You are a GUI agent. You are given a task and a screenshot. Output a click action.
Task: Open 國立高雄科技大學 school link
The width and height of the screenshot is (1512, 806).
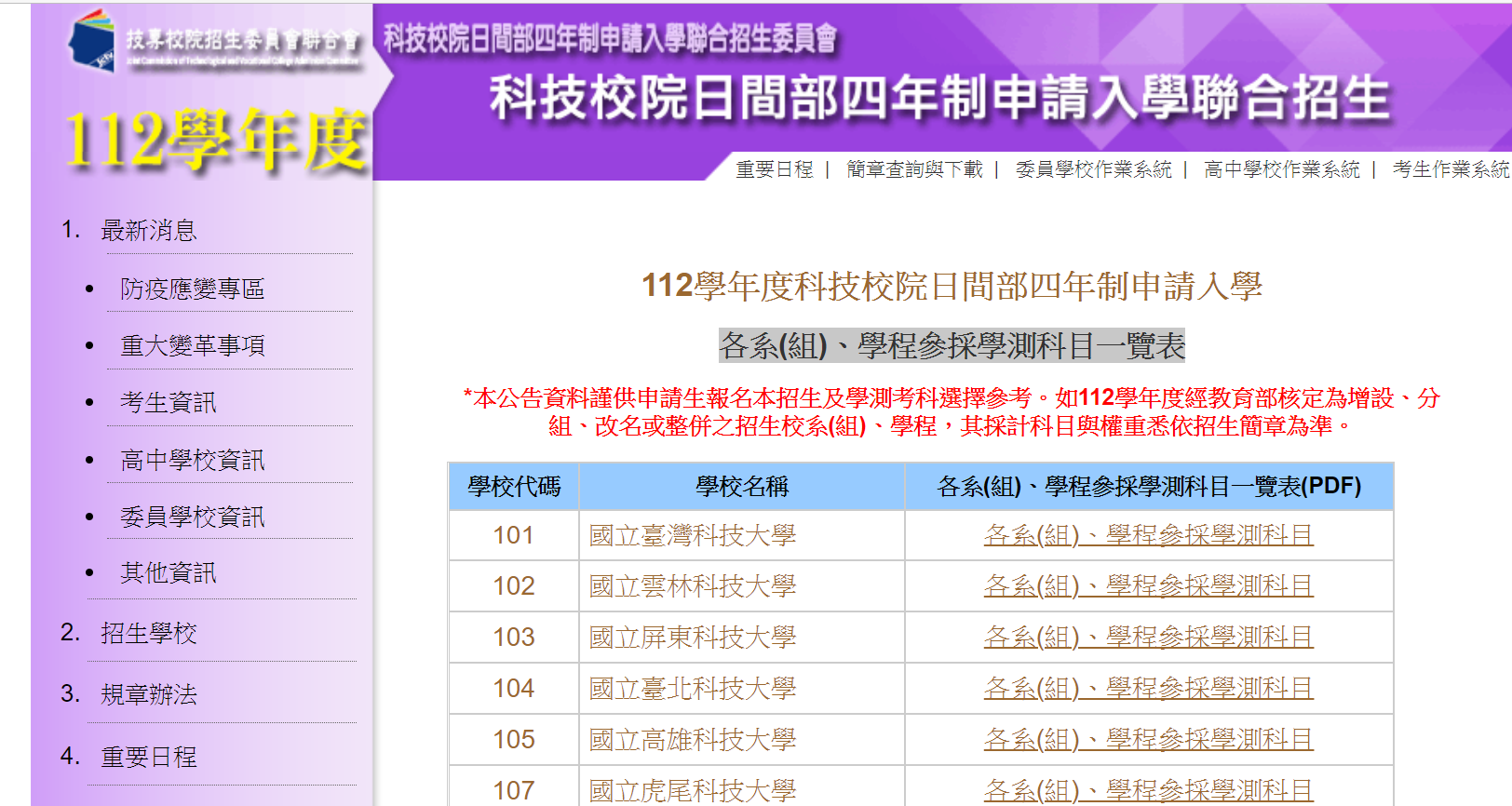pyautogui.click(x=693, y=740)
